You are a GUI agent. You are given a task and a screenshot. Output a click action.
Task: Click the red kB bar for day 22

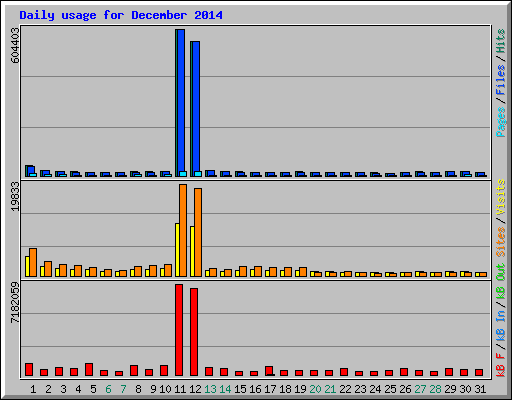[344, 372]
